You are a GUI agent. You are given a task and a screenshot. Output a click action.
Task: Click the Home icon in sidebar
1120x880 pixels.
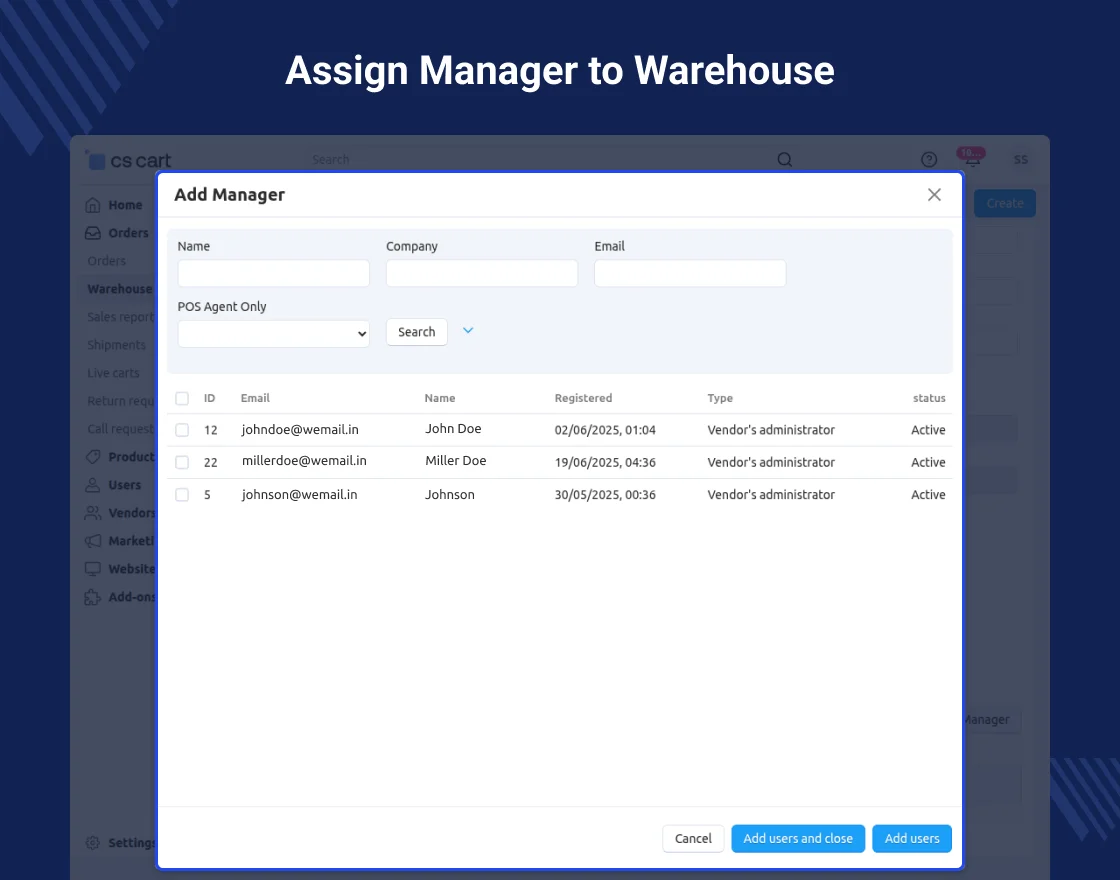click(93, 205)
